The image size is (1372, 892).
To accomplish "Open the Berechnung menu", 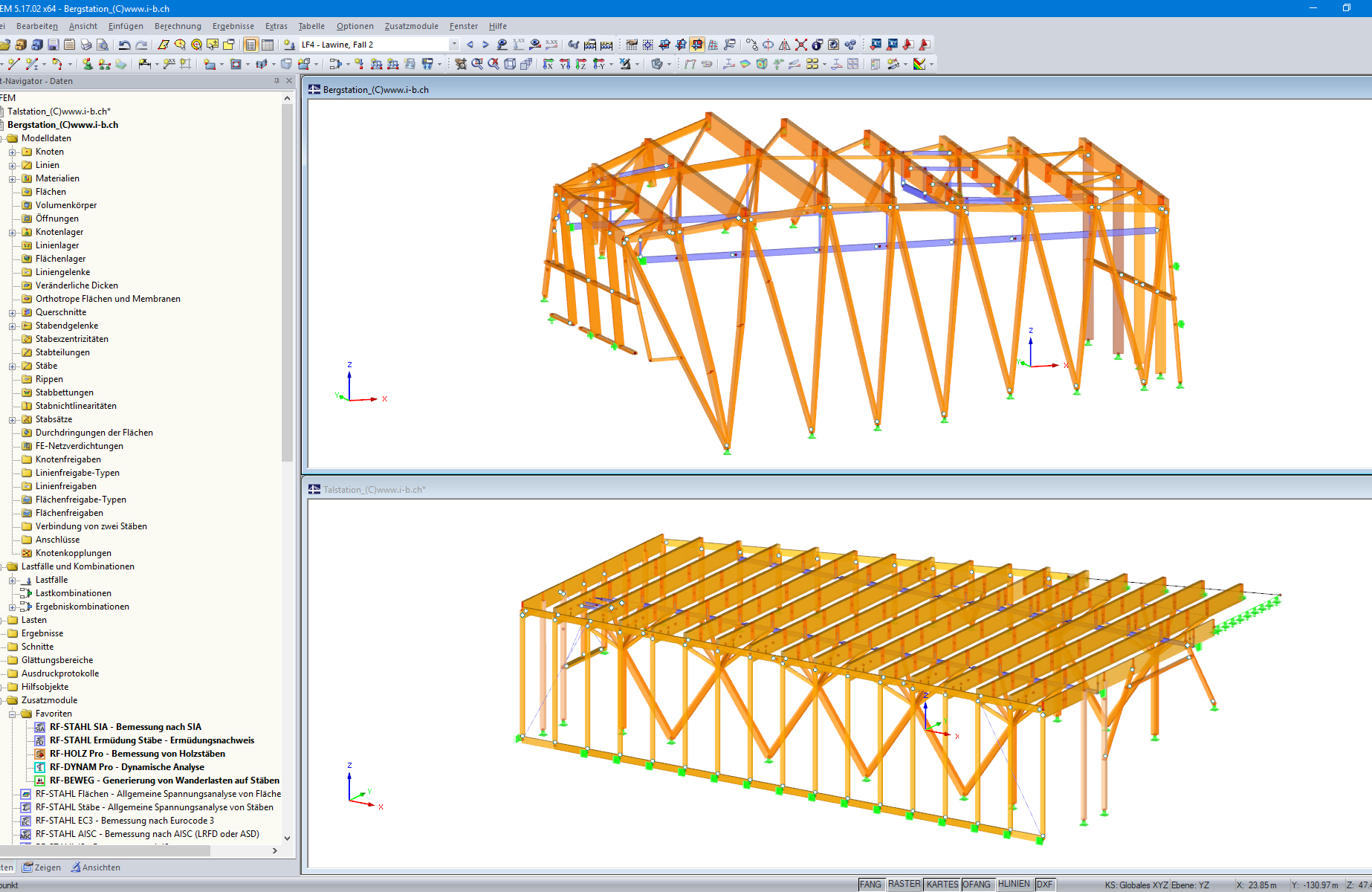I will click(178, 26).
